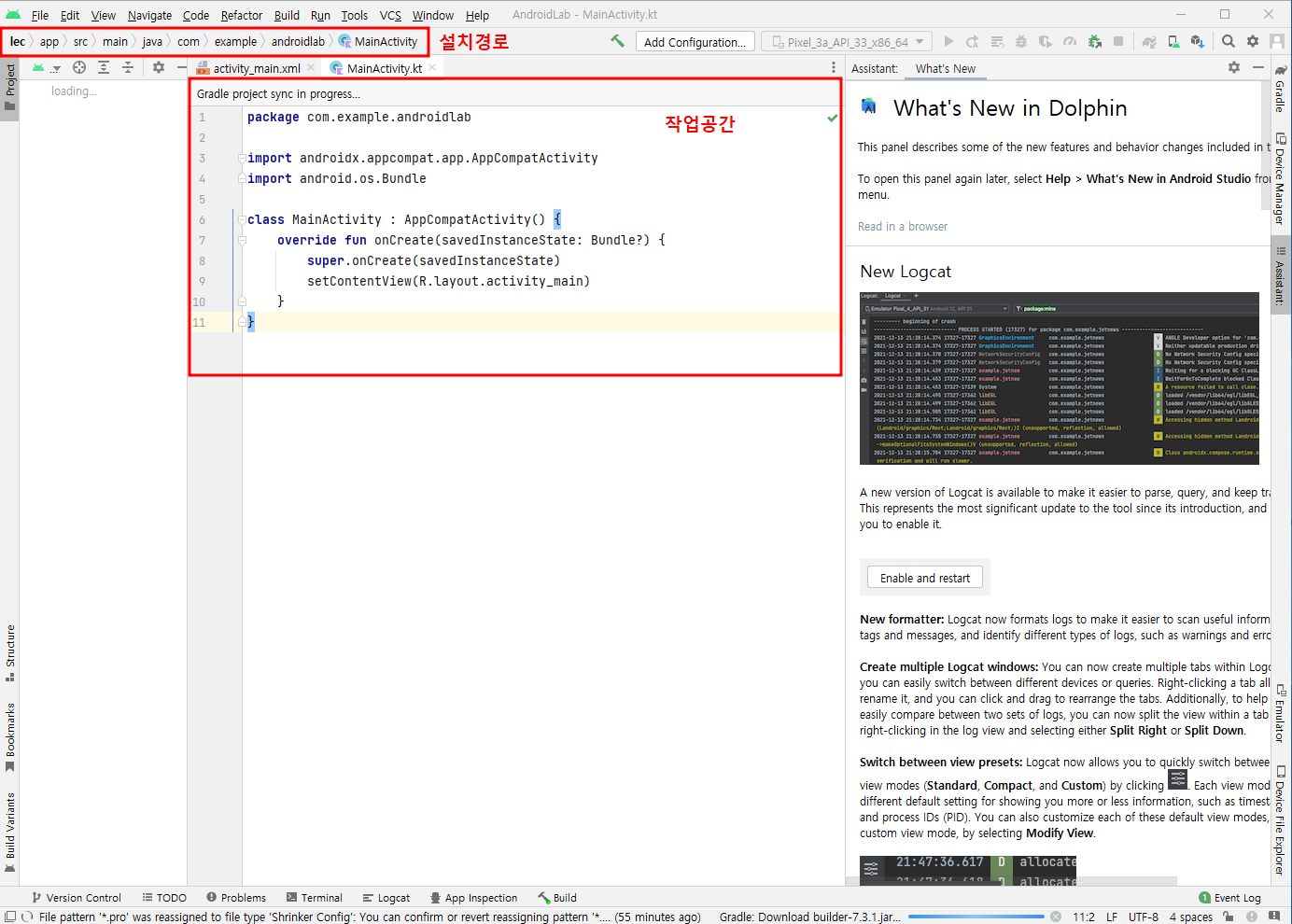The width and height of the screenshot is (1292, 924).
Task: Toggle the Structure side panel tab
Action: pos(10,652)
